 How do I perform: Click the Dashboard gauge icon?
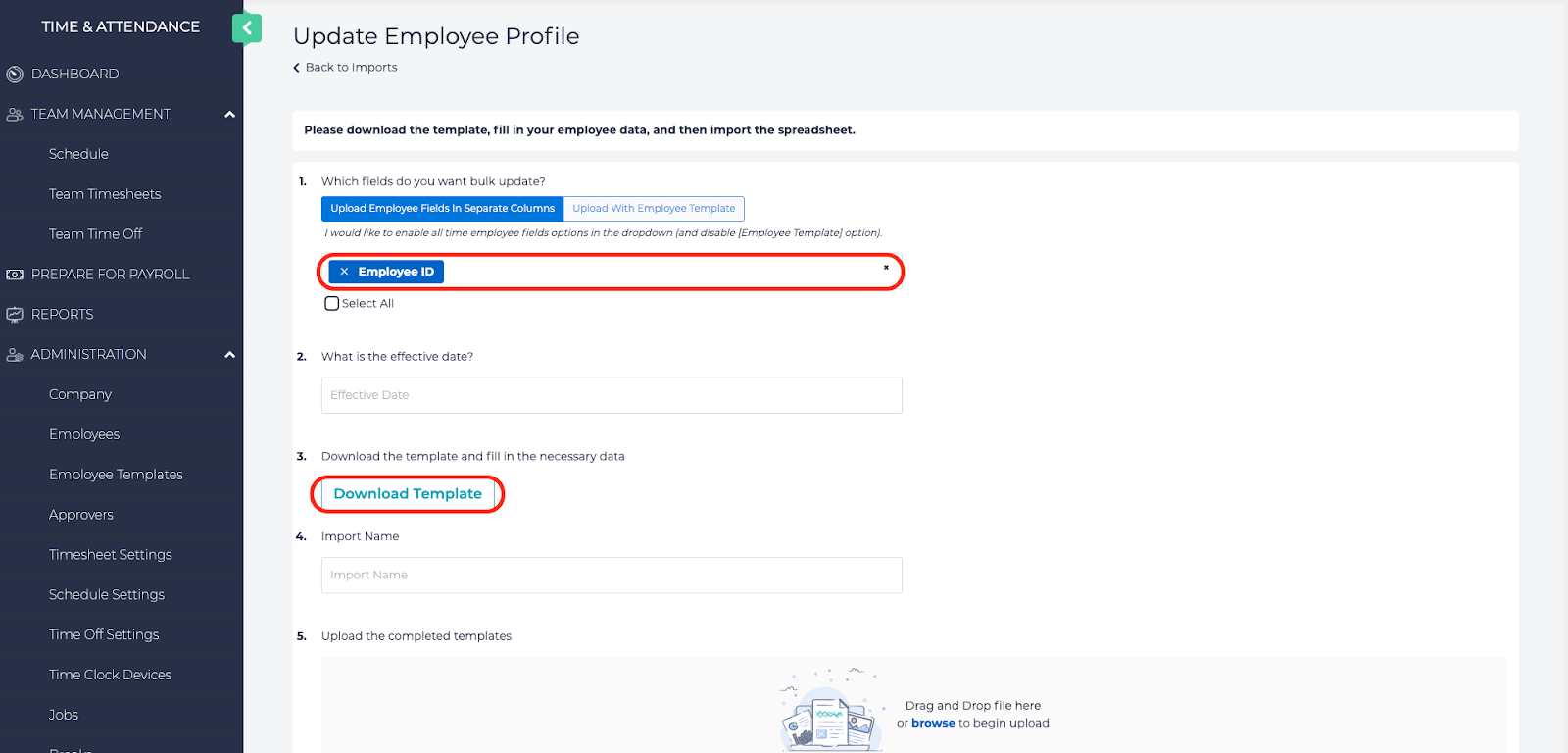point(15,75)
